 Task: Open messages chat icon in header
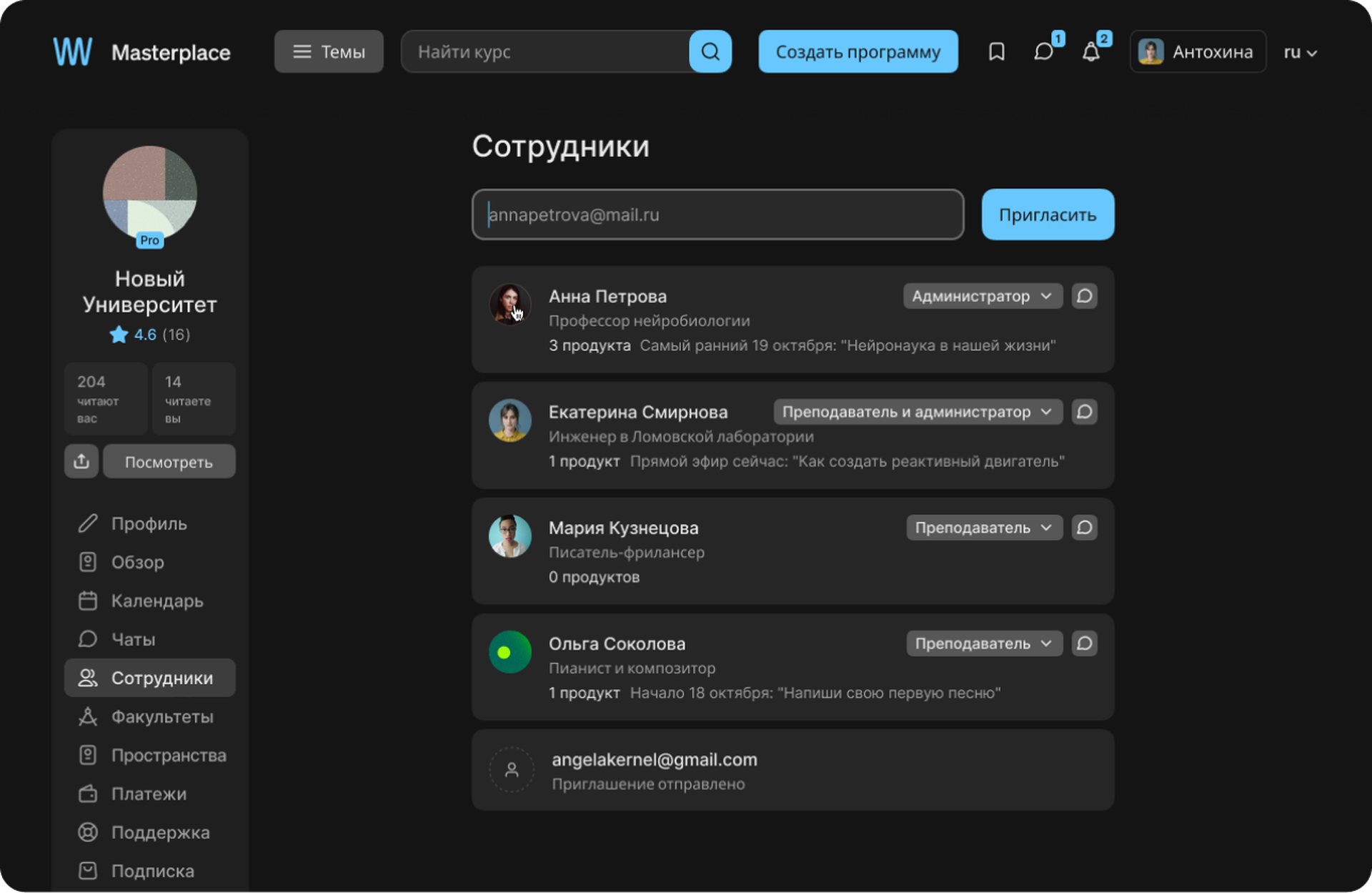pyautogui.click(x=1043, y=51)
